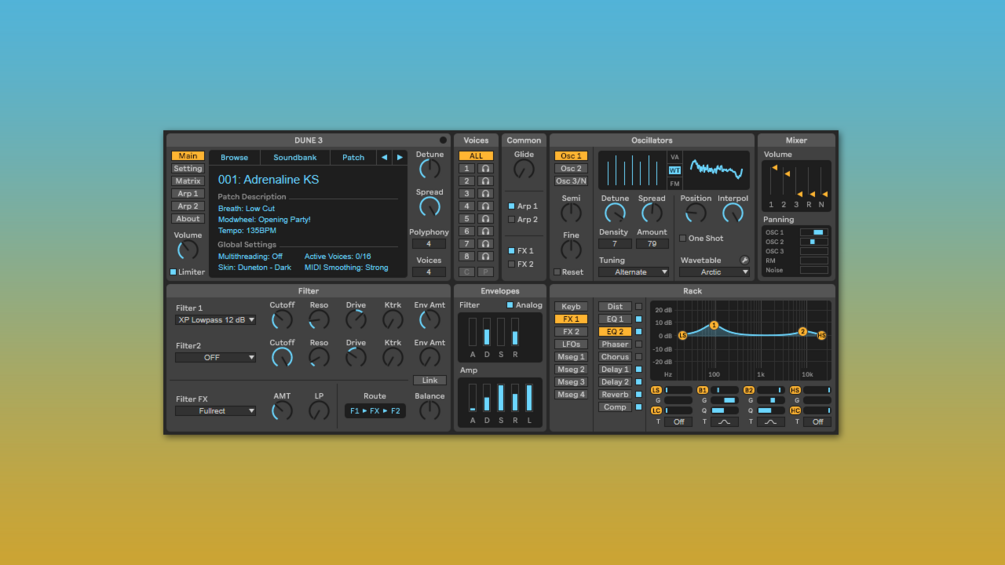Open the Wavetable editor wrench icon
The height and width of the screenshot is (565, 1005).
pyautogui.click(x=744, y=260)
